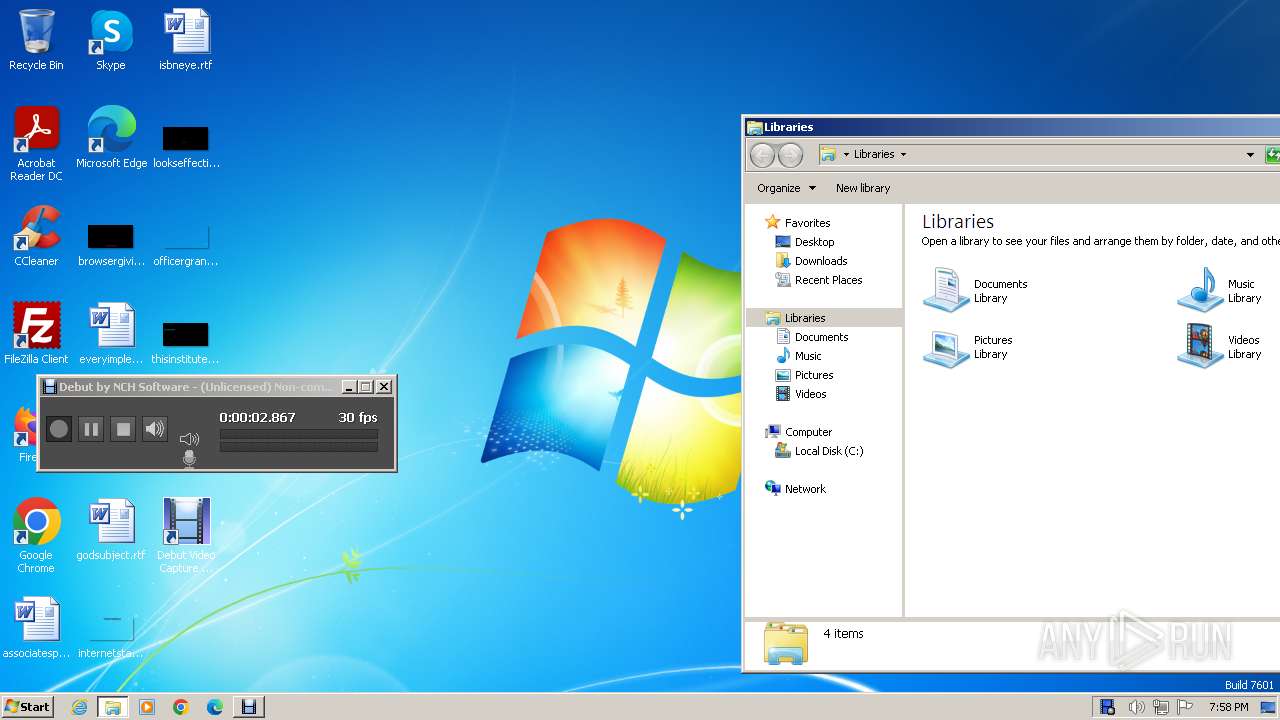The width and height of the screenshot is (1280, 720).
Task: Select Desktop under Favorites
Action: coord(805,242)
